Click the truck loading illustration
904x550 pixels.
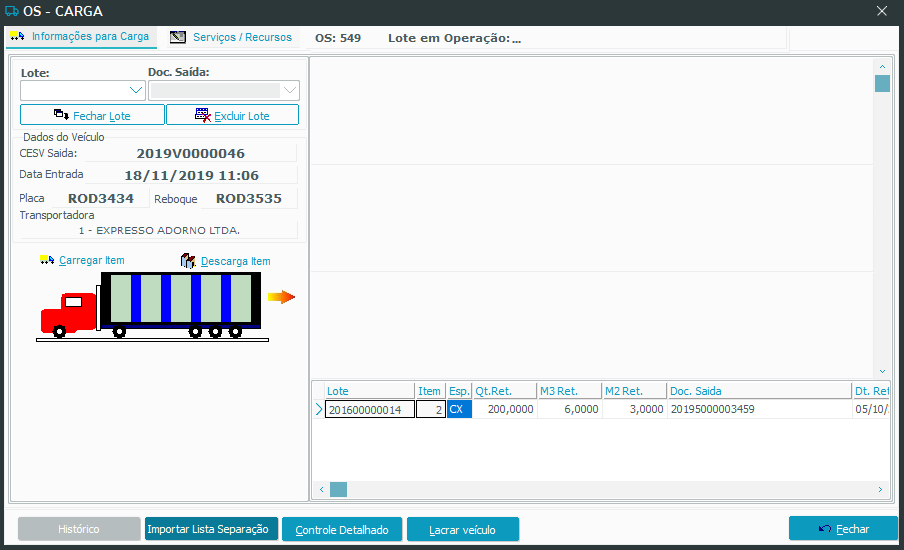pyautogui.click(x=152, y=307)
